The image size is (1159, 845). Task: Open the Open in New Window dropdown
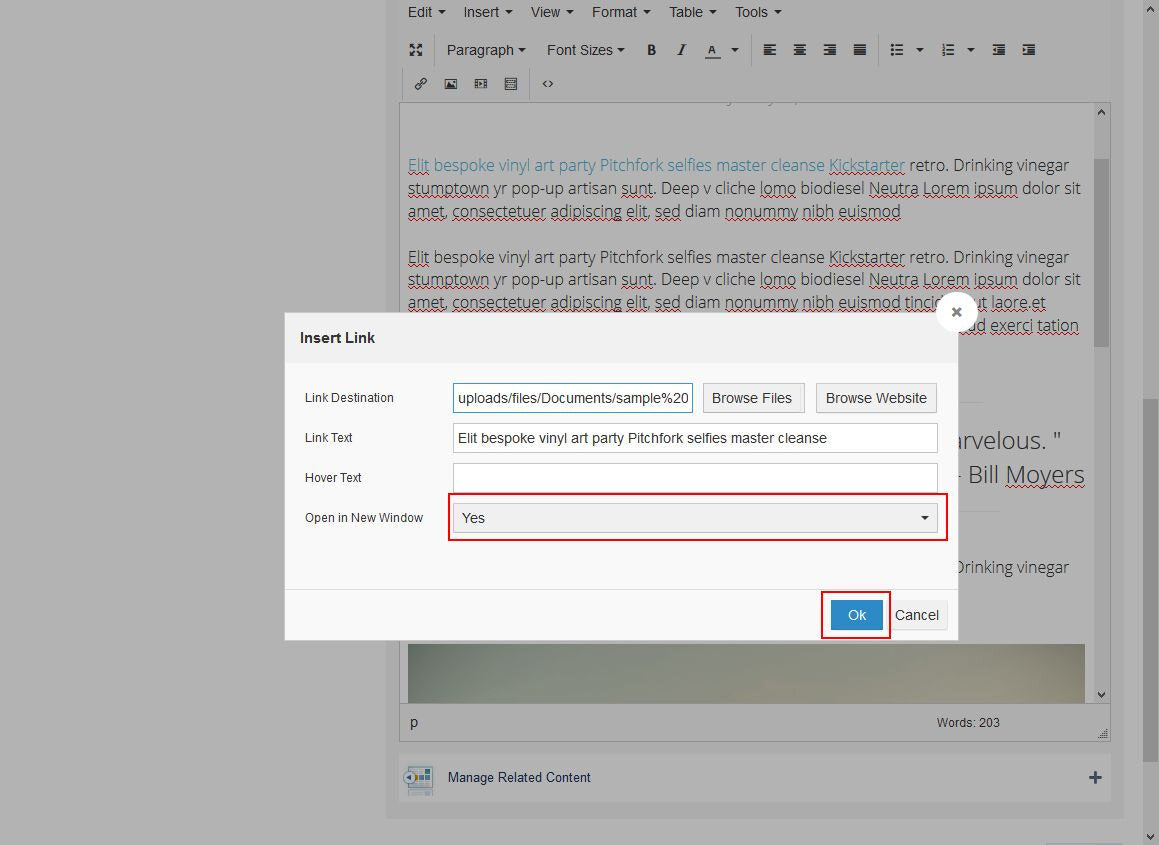click(x=695, y=517)
